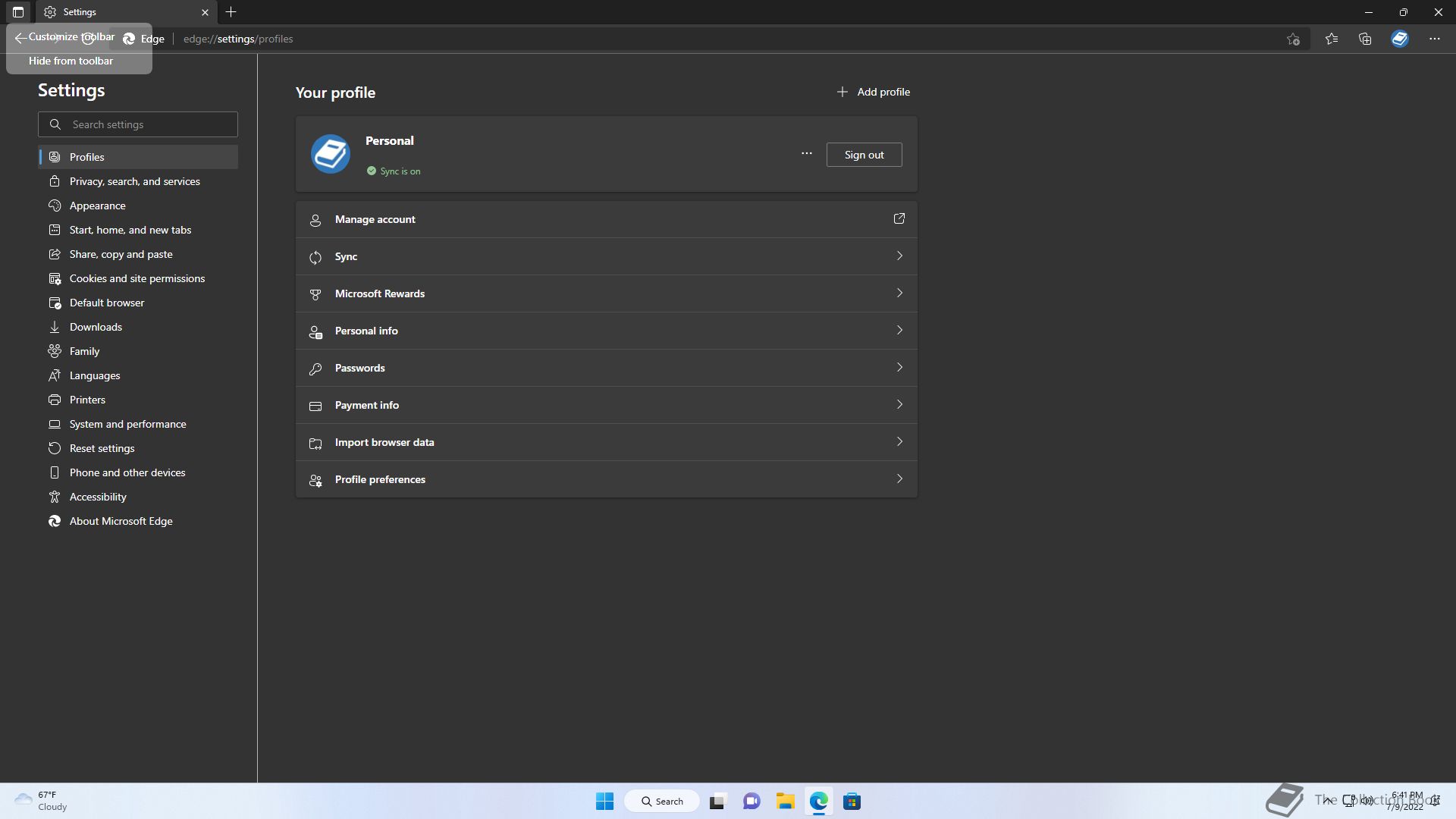This screenshot has height=819, width=1456.
Task: Click the Downloads sidebar icon
Action: (55, 327)
